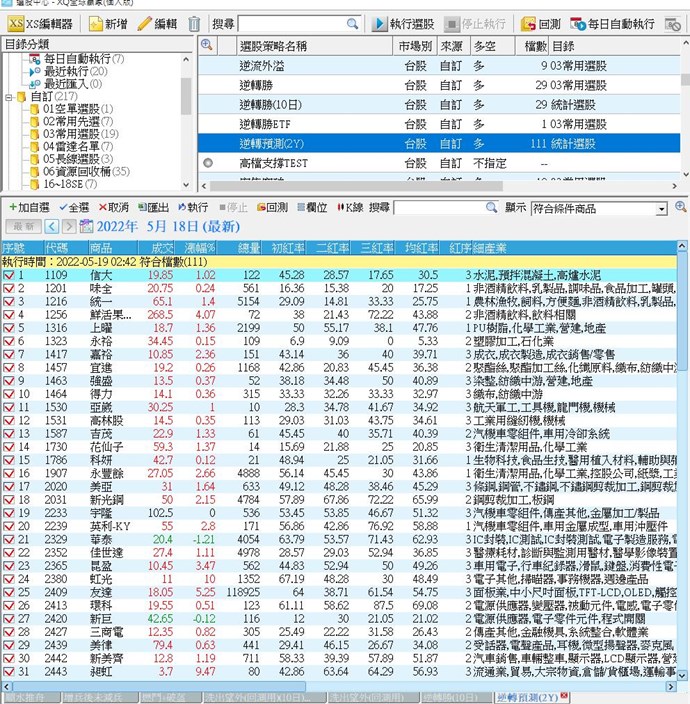The image size is (690, 704).
Task: Collapse the 自訂 folder in the tree
Action: pyautogui.click(x=9, y=97)
